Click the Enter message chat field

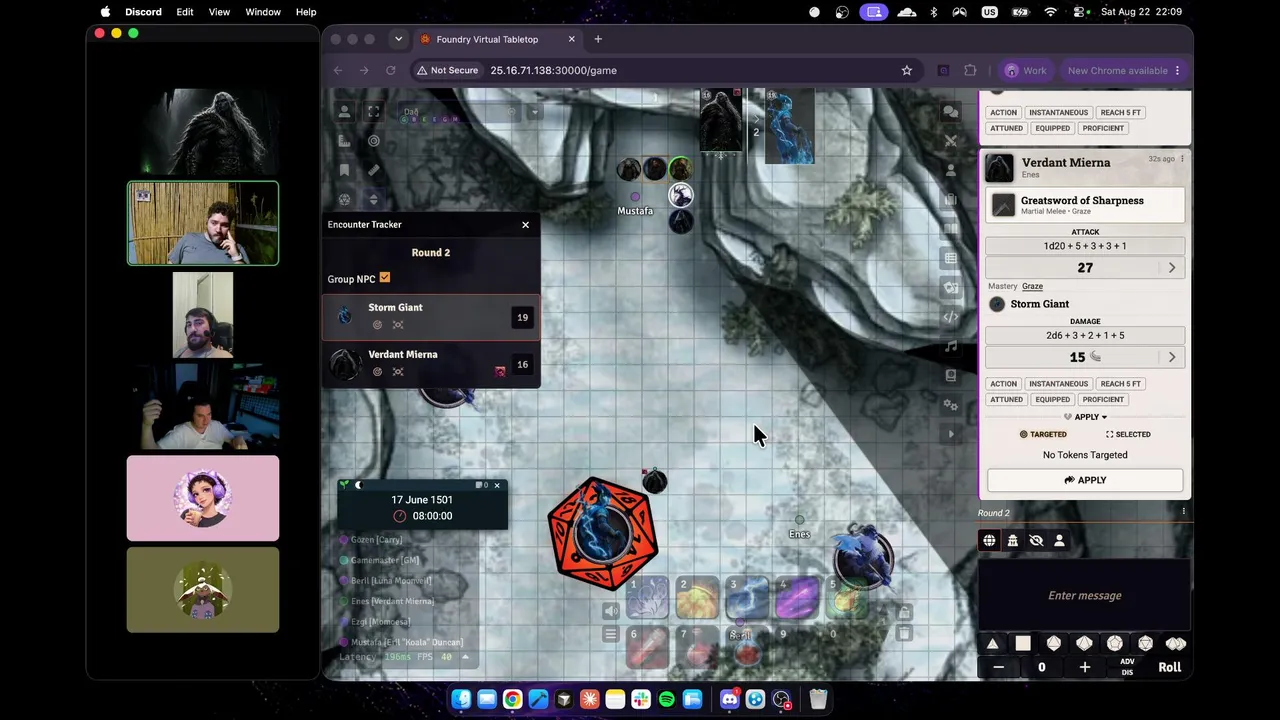(1085, 596)
